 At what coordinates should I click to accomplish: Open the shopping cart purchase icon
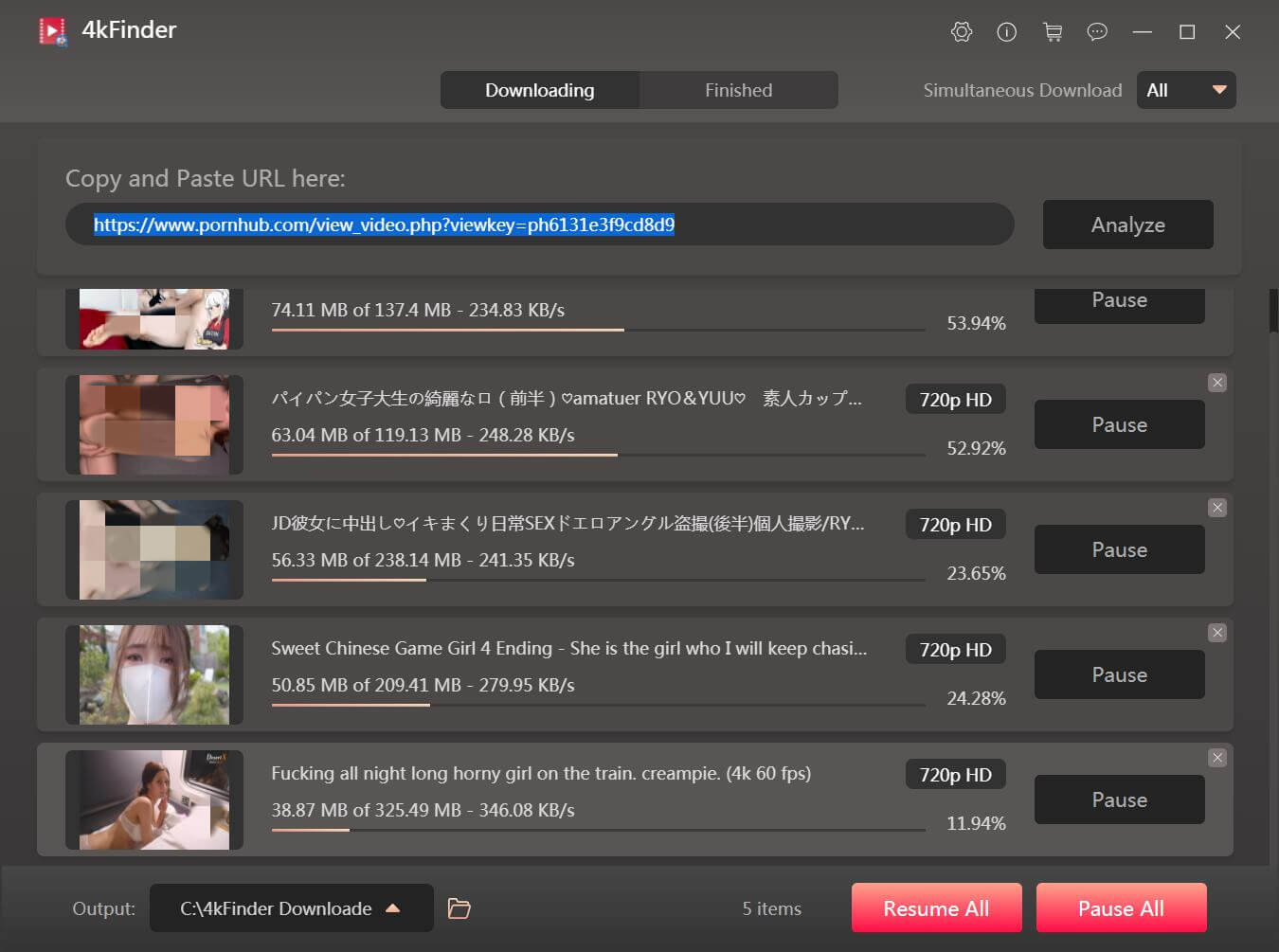pos(1052,32)
